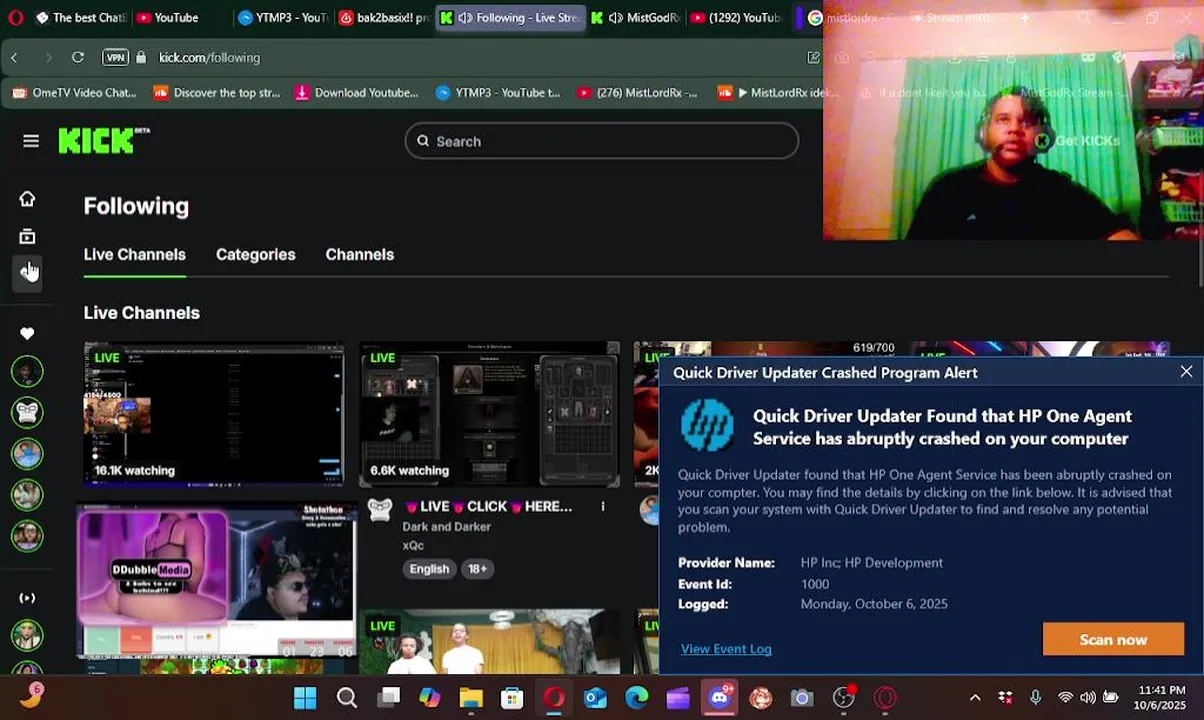Open the first followed channel avatar in sidebar

(x=27, y=372)
